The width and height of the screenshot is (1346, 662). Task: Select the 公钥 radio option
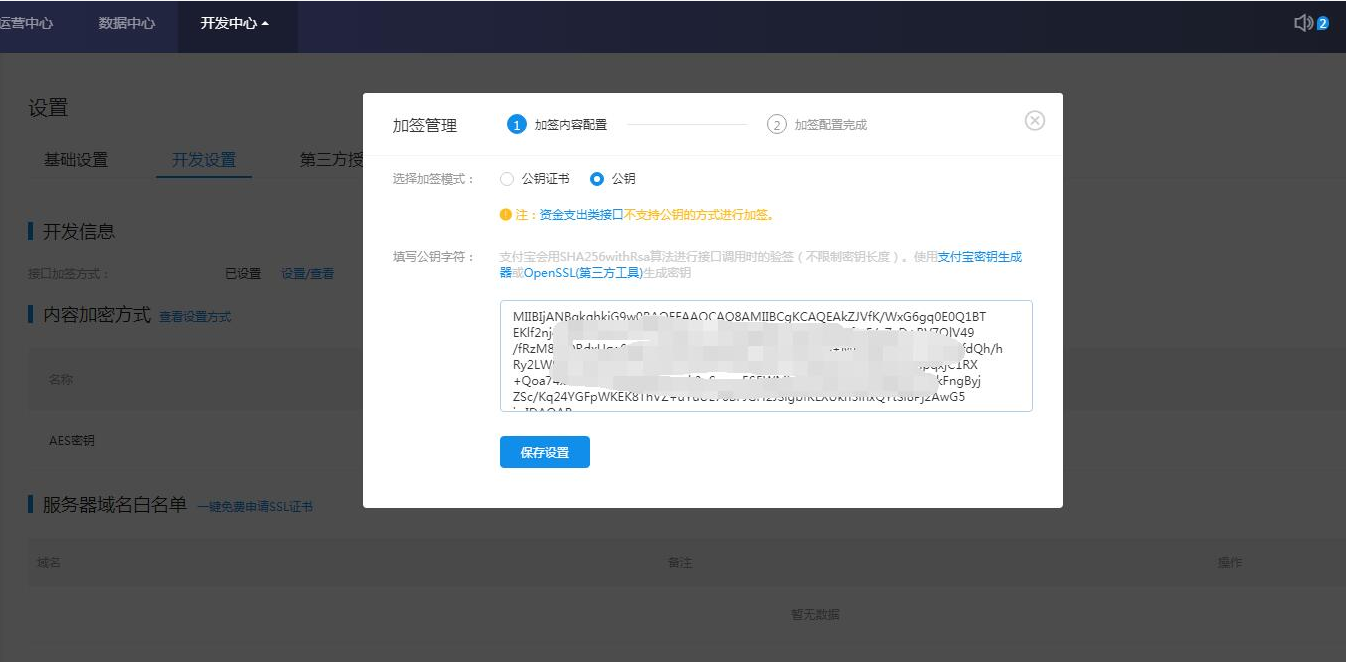click(597, 179)
